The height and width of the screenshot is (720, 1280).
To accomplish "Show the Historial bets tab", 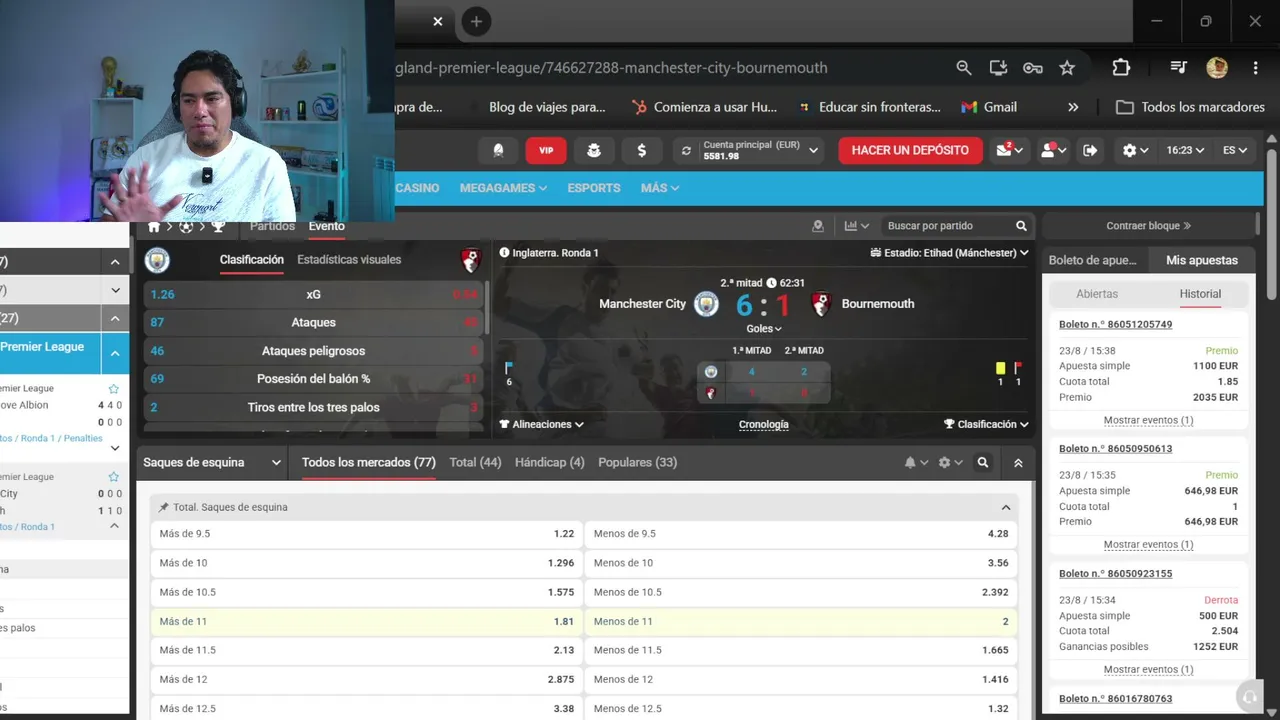I will click(1200, 294).
